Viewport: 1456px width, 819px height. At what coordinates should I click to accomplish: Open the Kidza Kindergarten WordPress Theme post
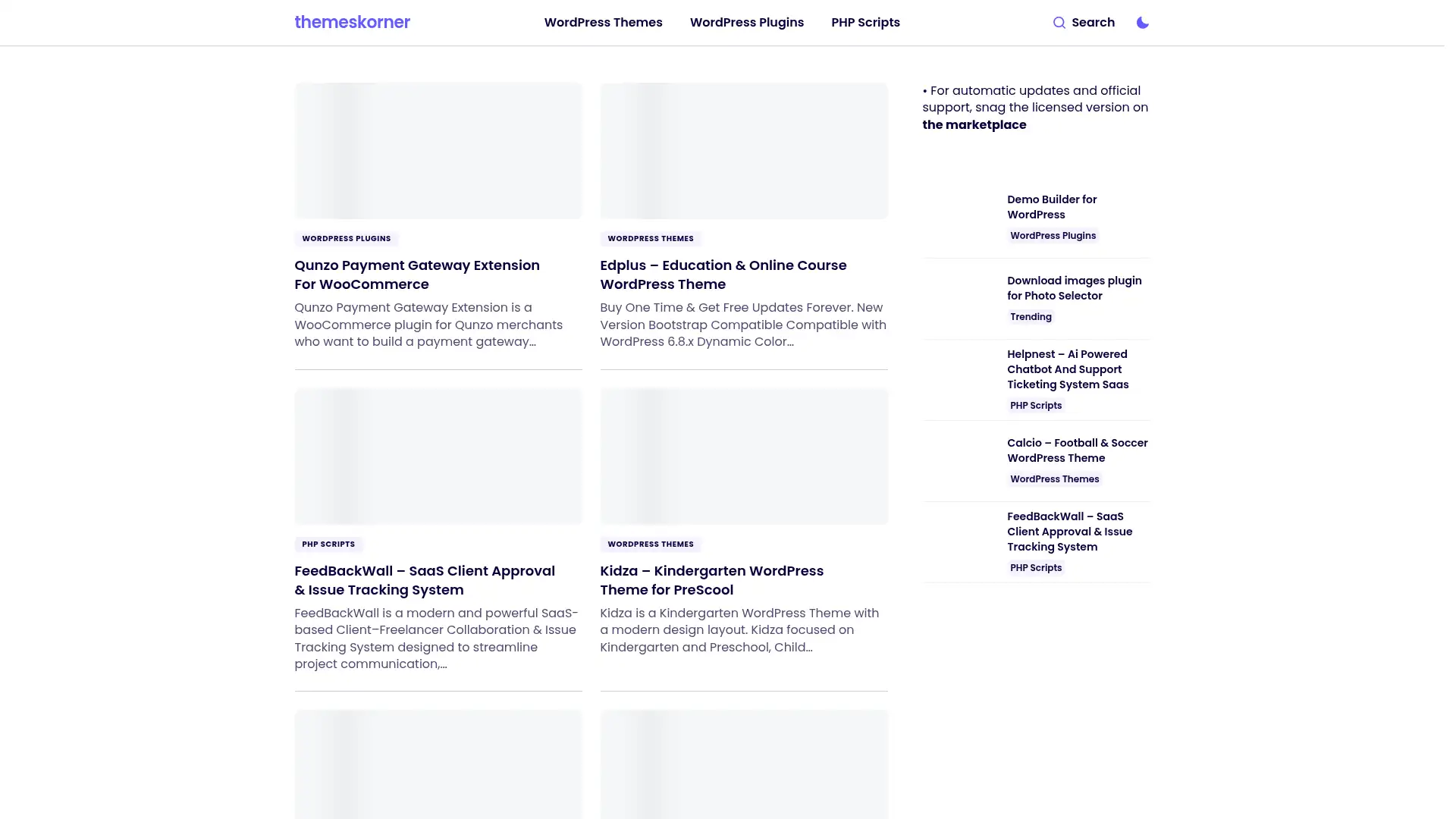tap(711, 580)
